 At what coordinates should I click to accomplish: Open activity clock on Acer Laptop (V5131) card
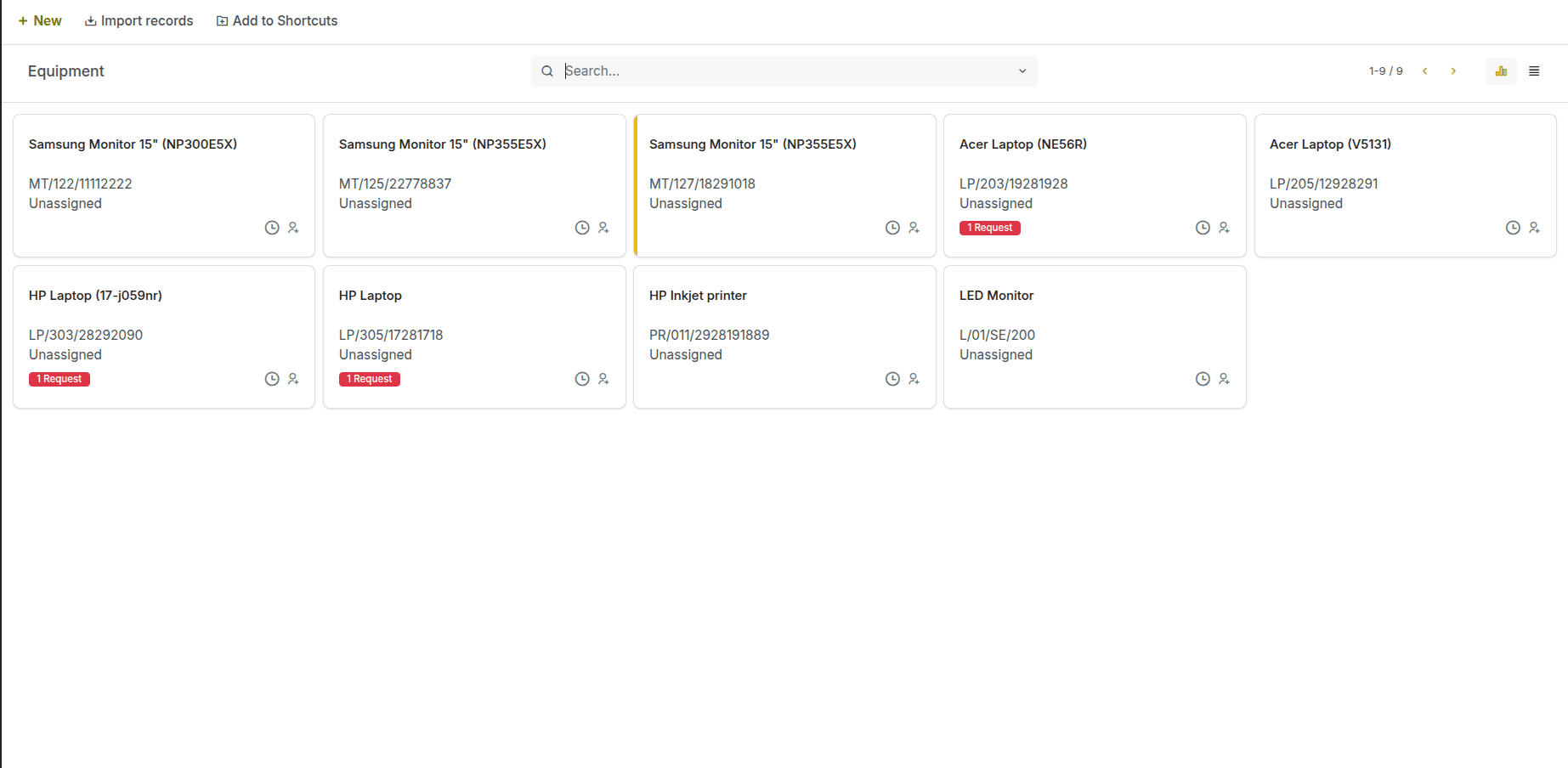[x=1513, y=228]
